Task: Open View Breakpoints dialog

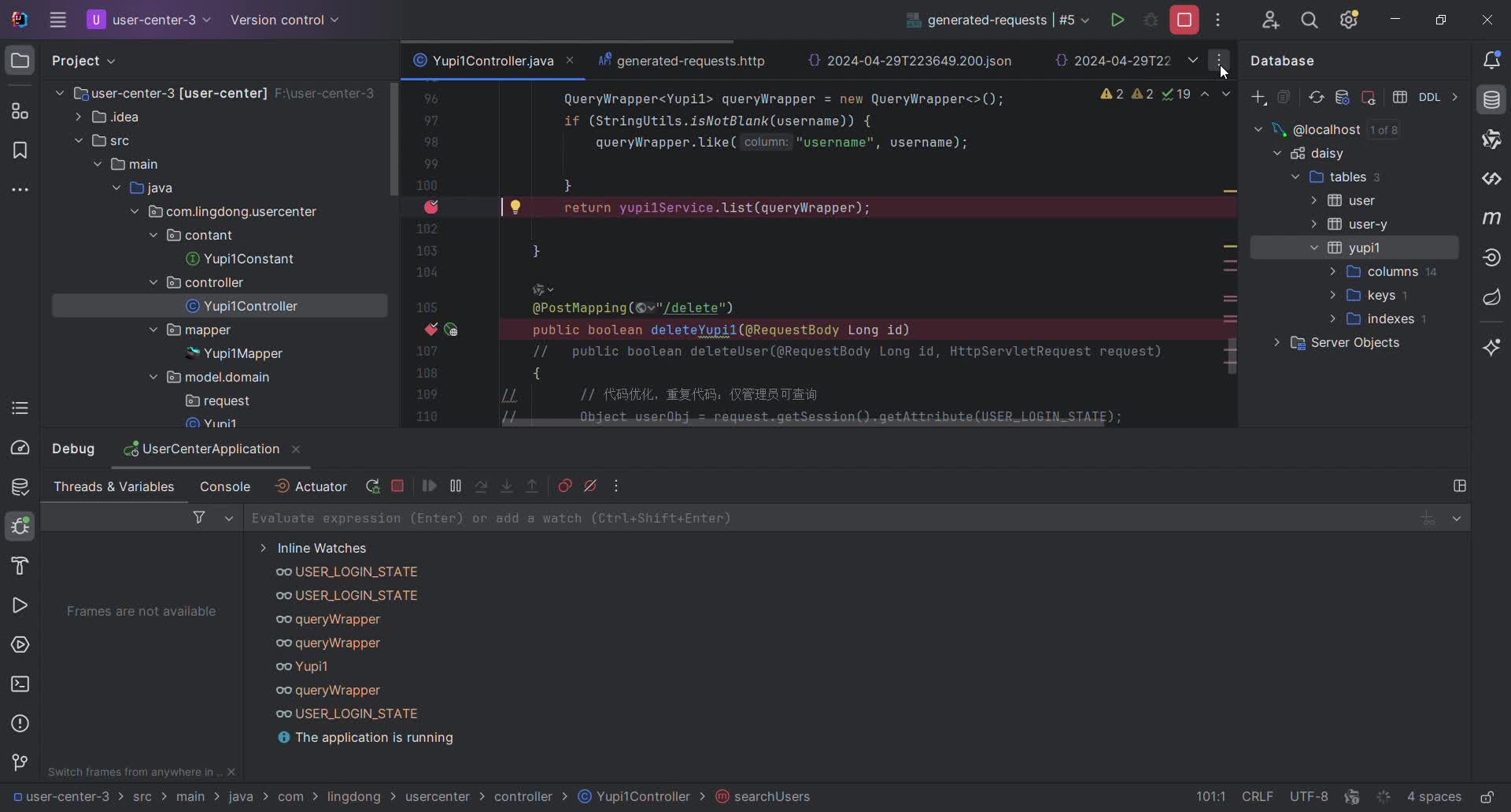Action: [x=564, y=486]
